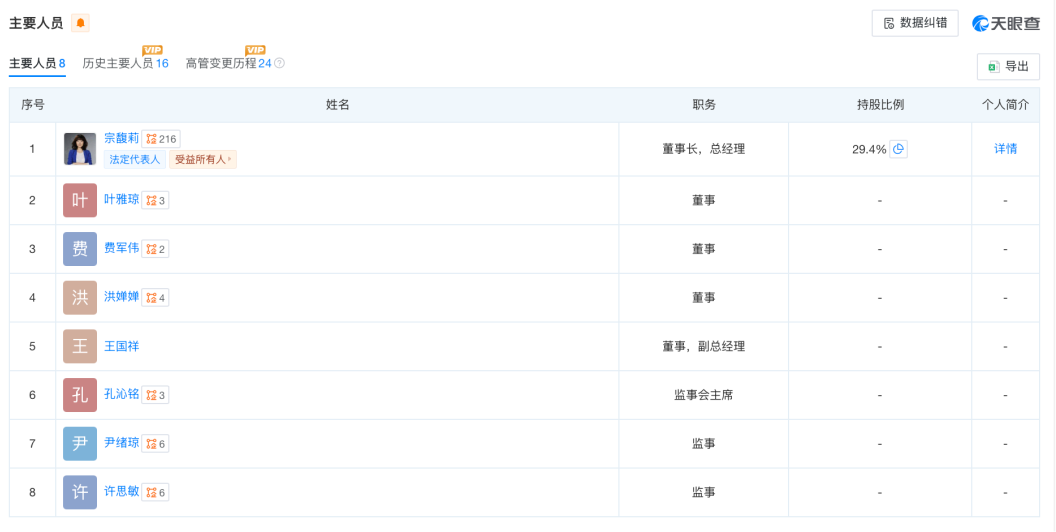
Task: Click 叶雅琼's related companies badge
Action: (155, 200)
